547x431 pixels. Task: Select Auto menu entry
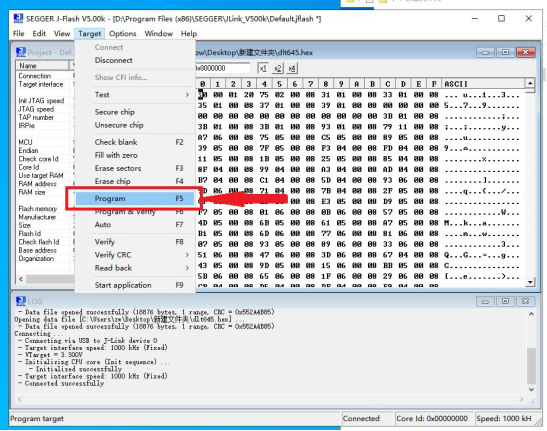point(135,224)
